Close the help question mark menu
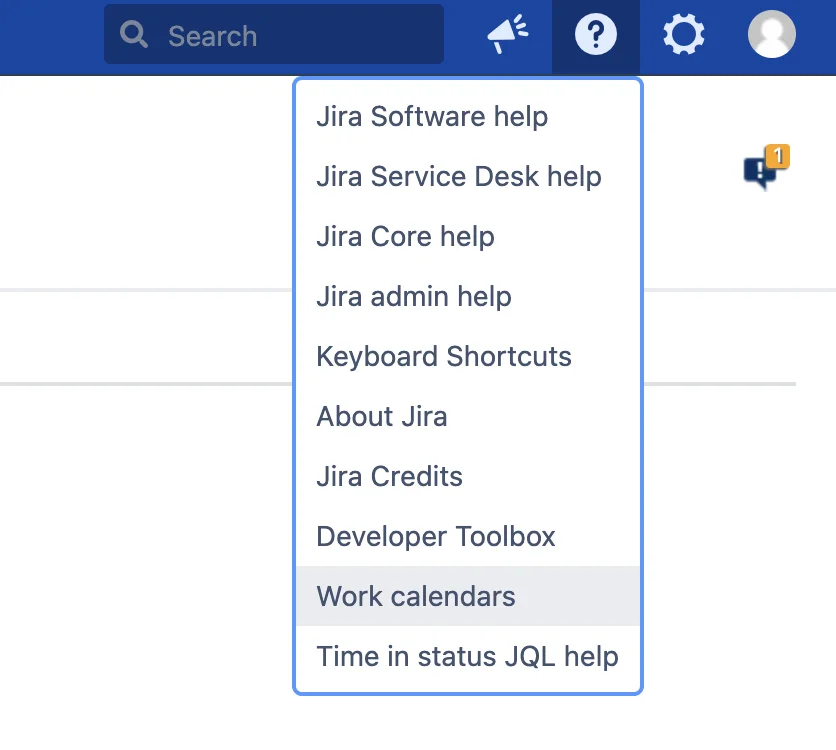Screen dimensions: 836x750 596,35
